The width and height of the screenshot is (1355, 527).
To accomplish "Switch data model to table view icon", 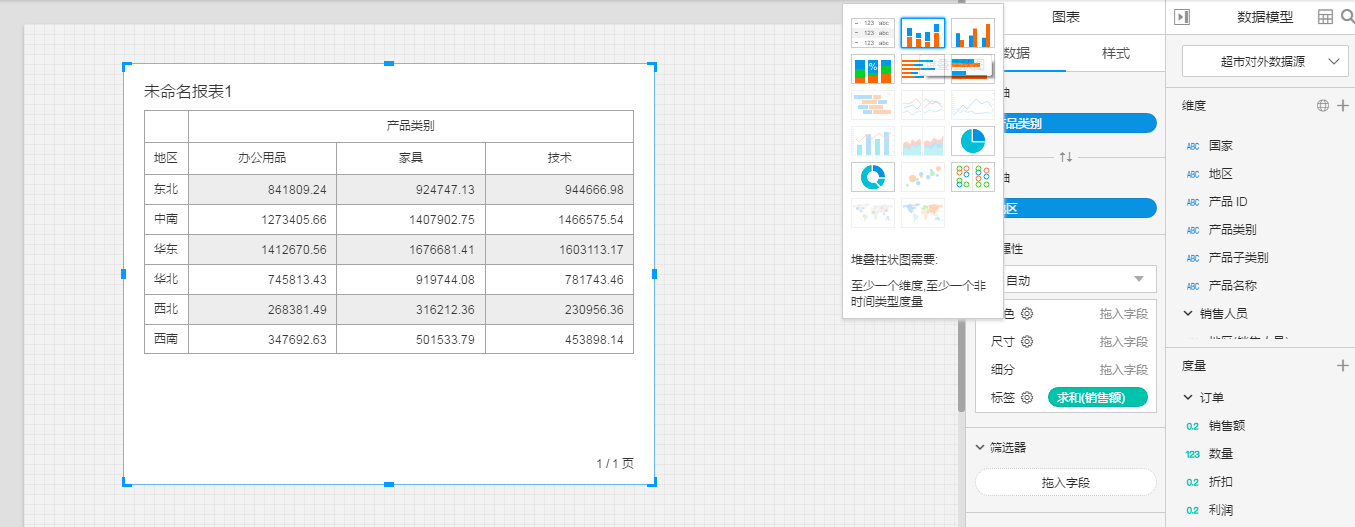I will coord(1325,17).
